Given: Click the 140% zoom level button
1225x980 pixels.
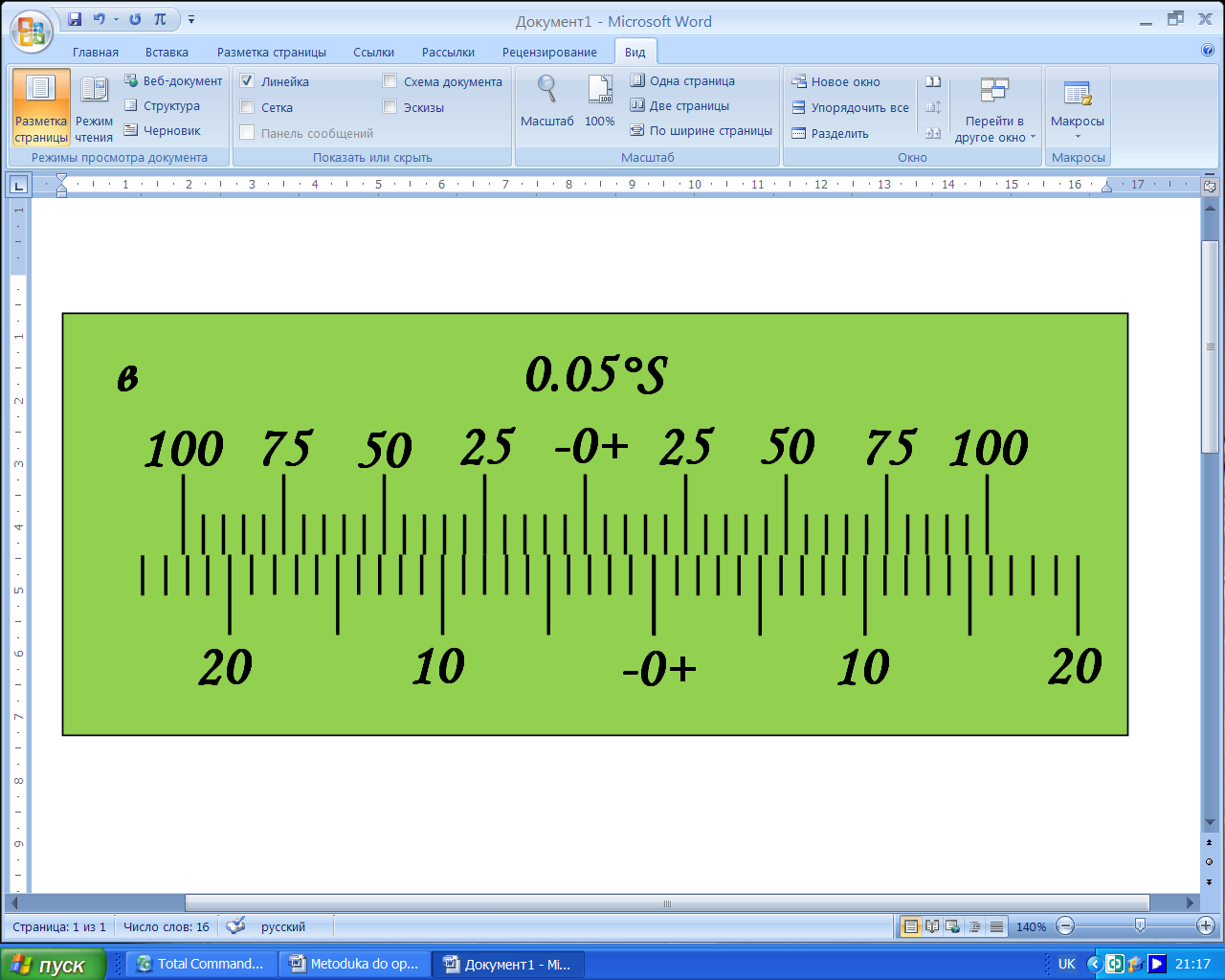Looking at the screenshot, I should [x=1031, y=926].
